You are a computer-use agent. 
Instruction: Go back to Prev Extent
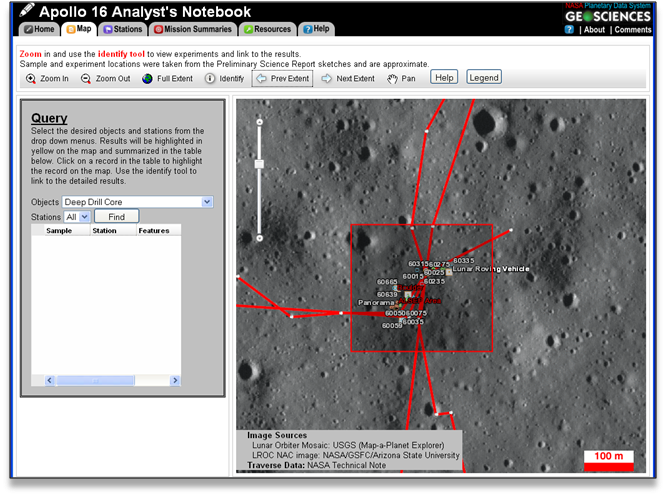[282, 78]
